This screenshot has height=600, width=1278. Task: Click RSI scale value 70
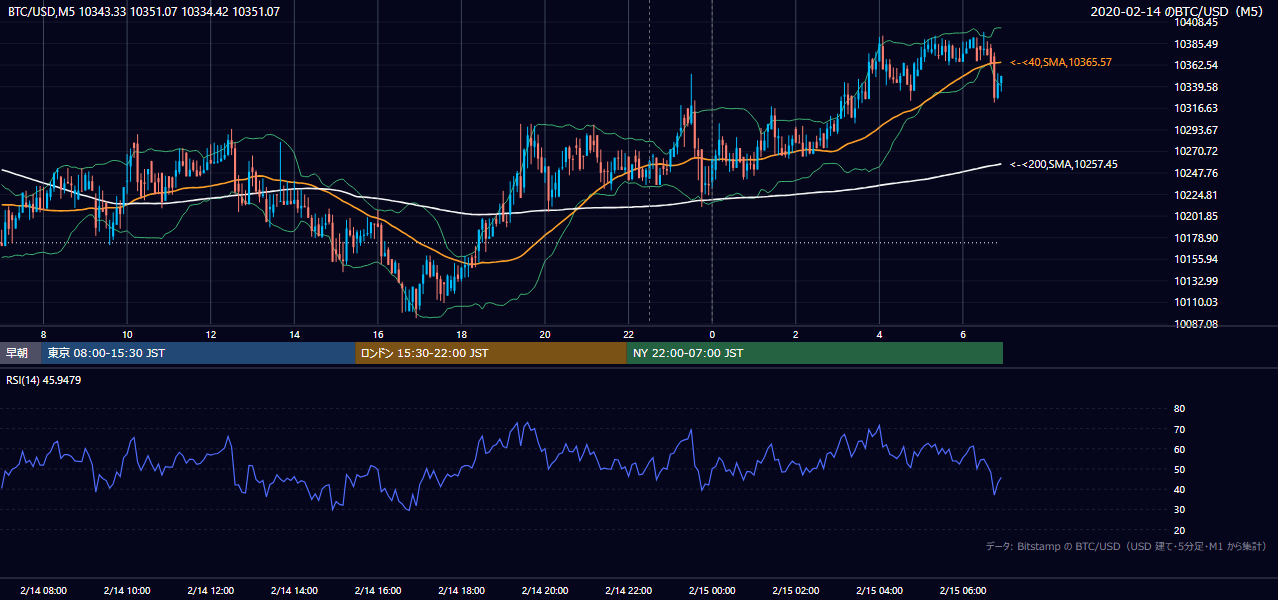pyautogui.click(x=1179, y=429)
